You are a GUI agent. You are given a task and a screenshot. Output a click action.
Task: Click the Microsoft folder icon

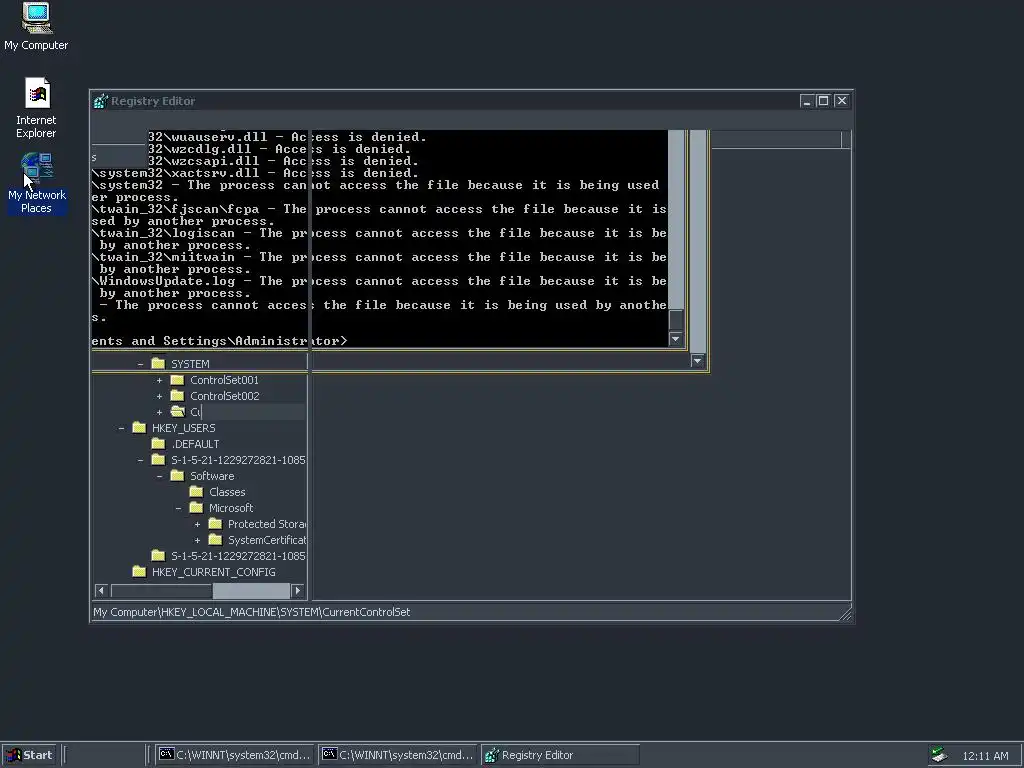point(196,507)
